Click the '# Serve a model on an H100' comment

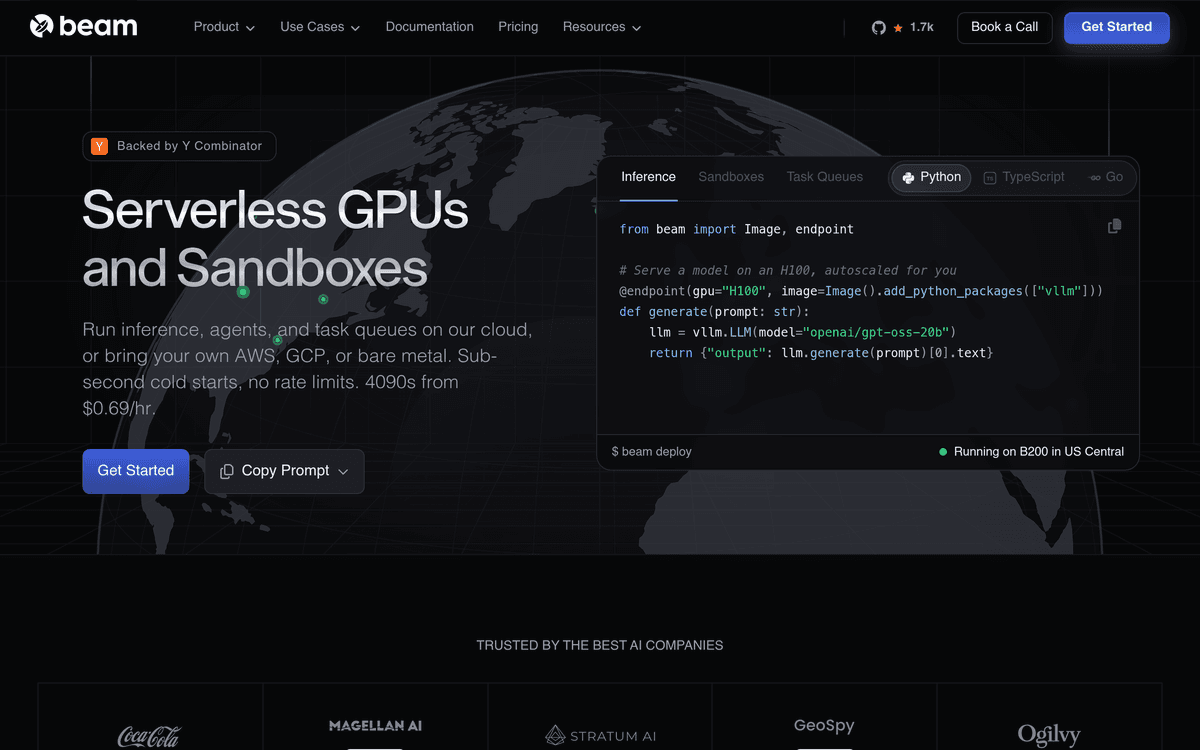[788, 270]
